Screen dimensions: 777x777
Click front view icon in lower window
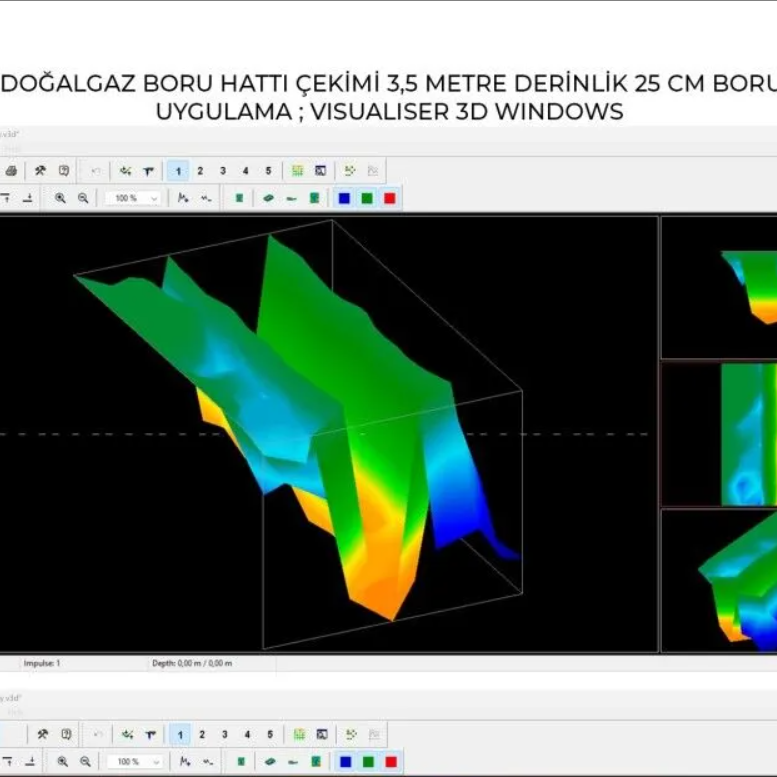pyautogui.click(x=316, y=762)
